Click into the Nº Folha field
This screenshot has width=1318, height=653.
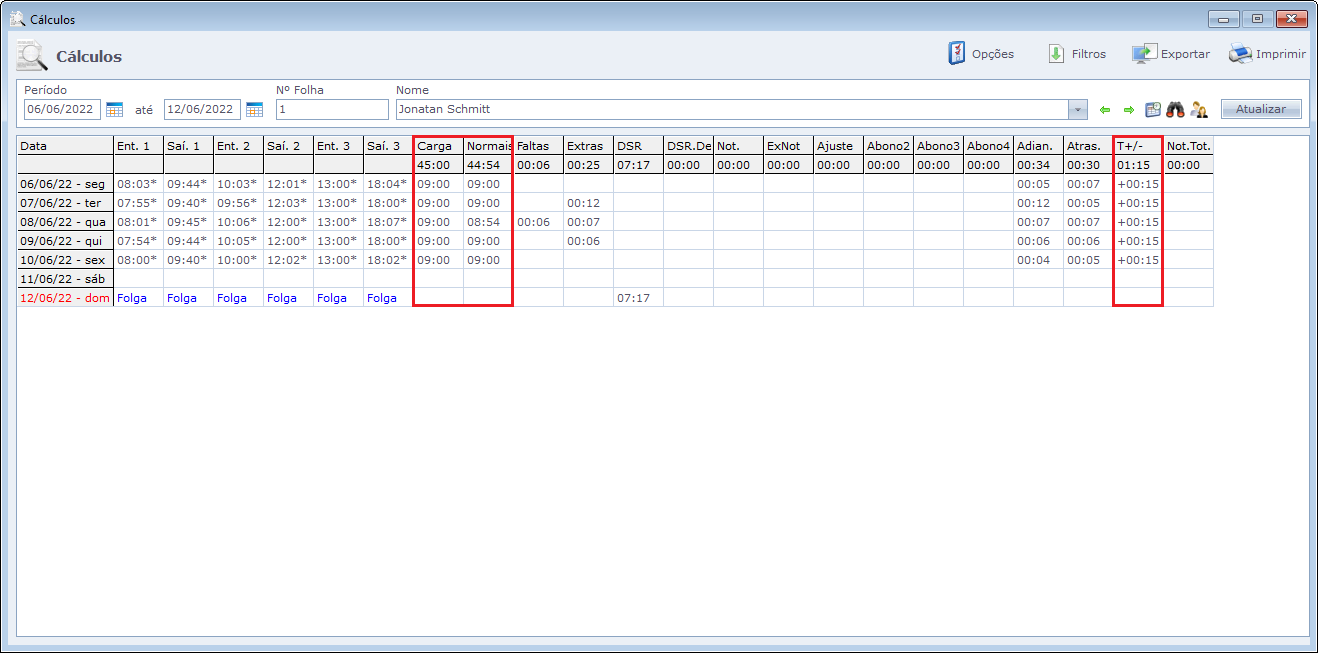(331, 109)
